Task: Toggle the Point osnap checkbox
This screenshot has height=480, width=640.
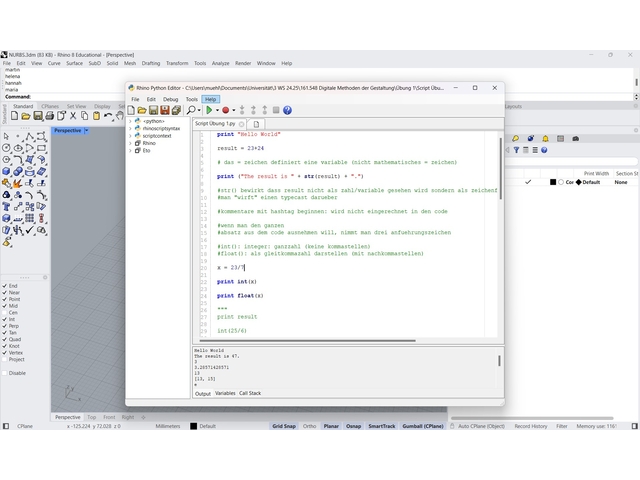Action: pos(5,299)
